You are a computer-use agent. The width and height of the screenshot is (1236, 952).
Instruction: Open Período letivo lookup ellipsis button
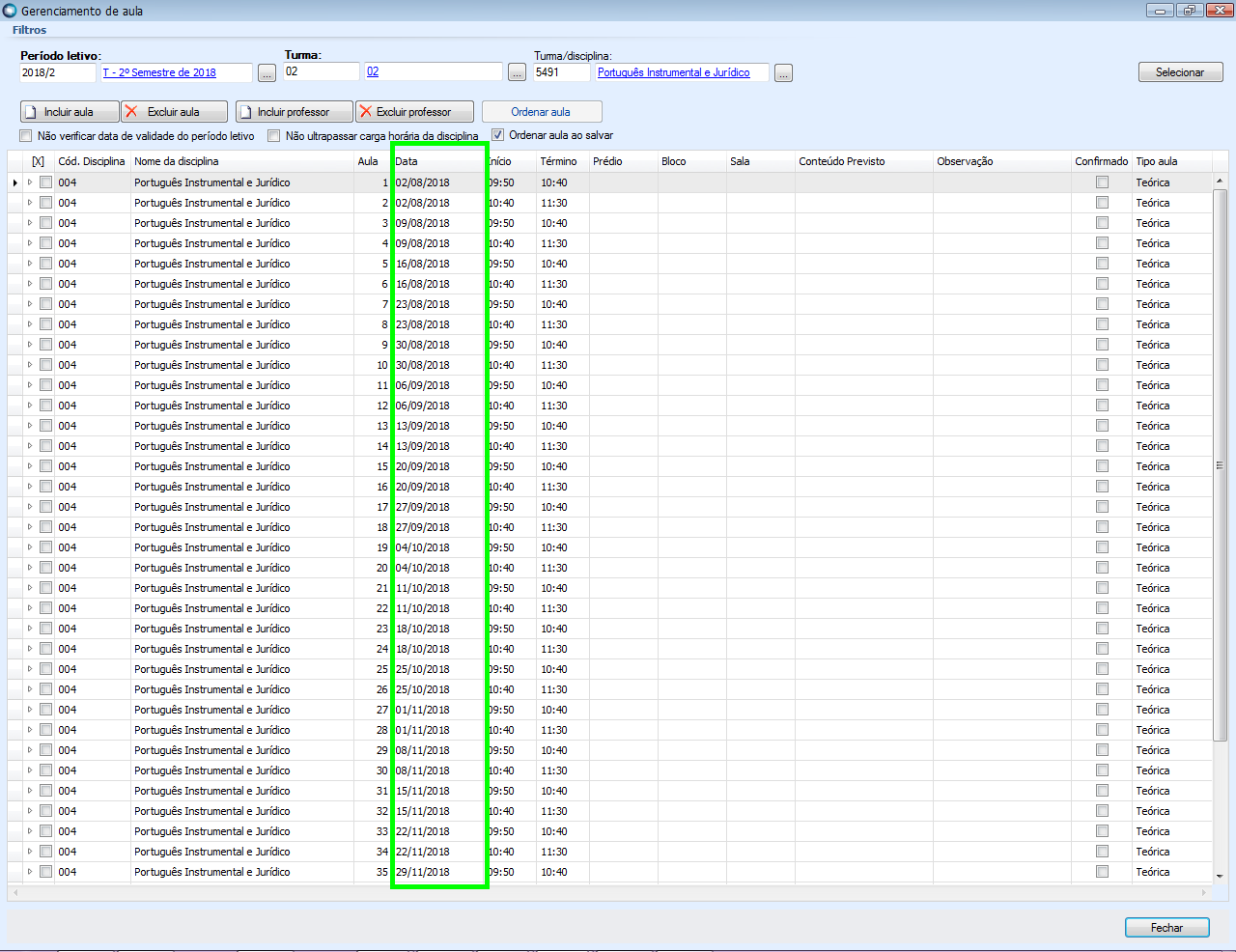click(x=267, y=73)
